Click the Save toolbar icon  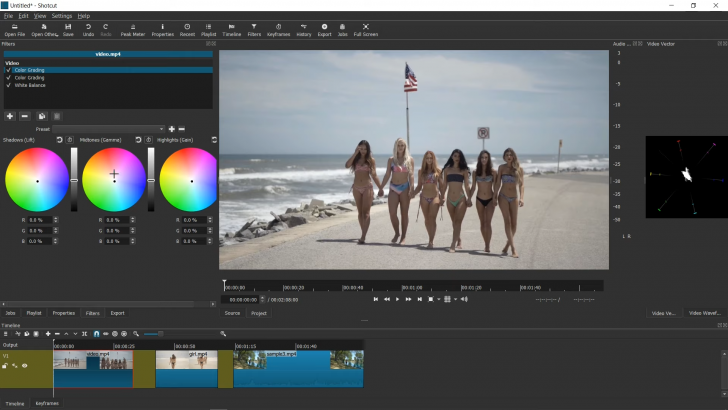click(68, 29)
